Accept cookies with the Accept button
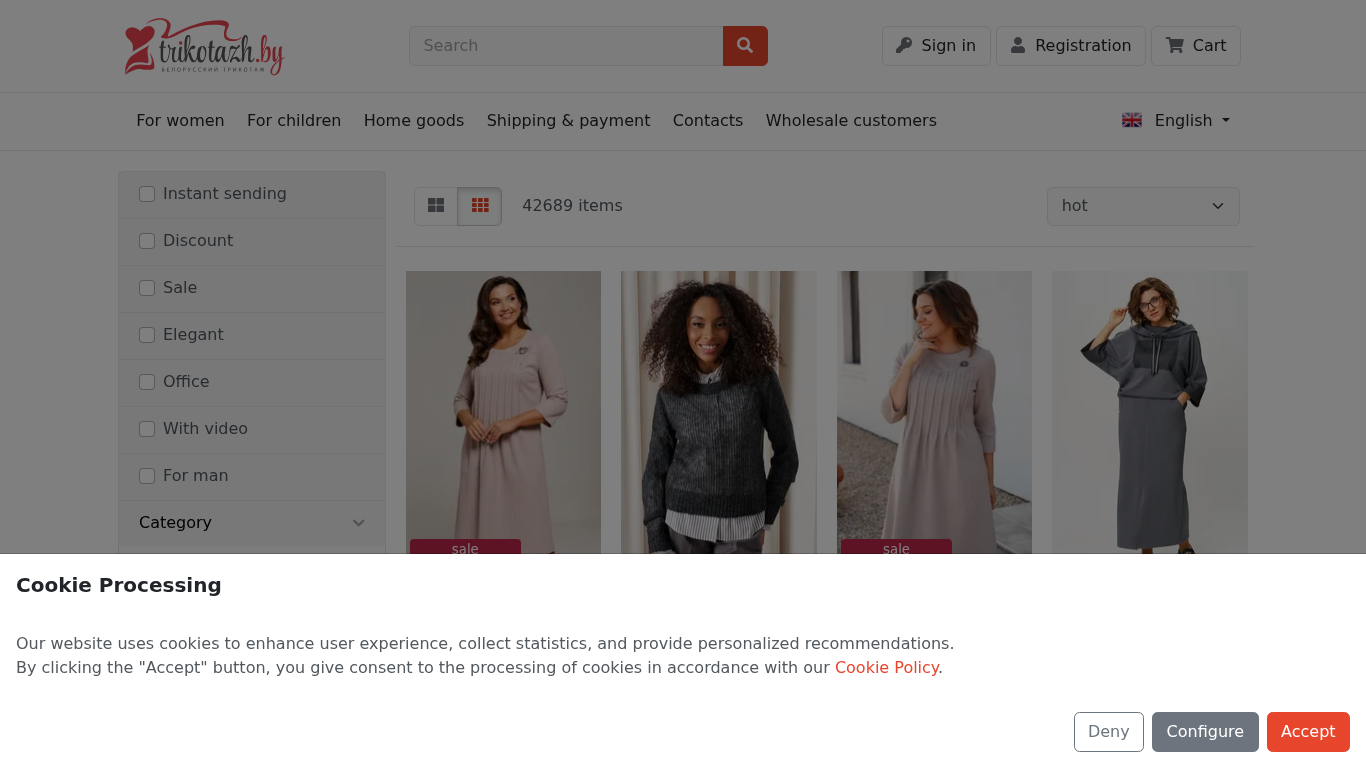This screenshot has width=1366, height=768. (x=1307, y=732)
